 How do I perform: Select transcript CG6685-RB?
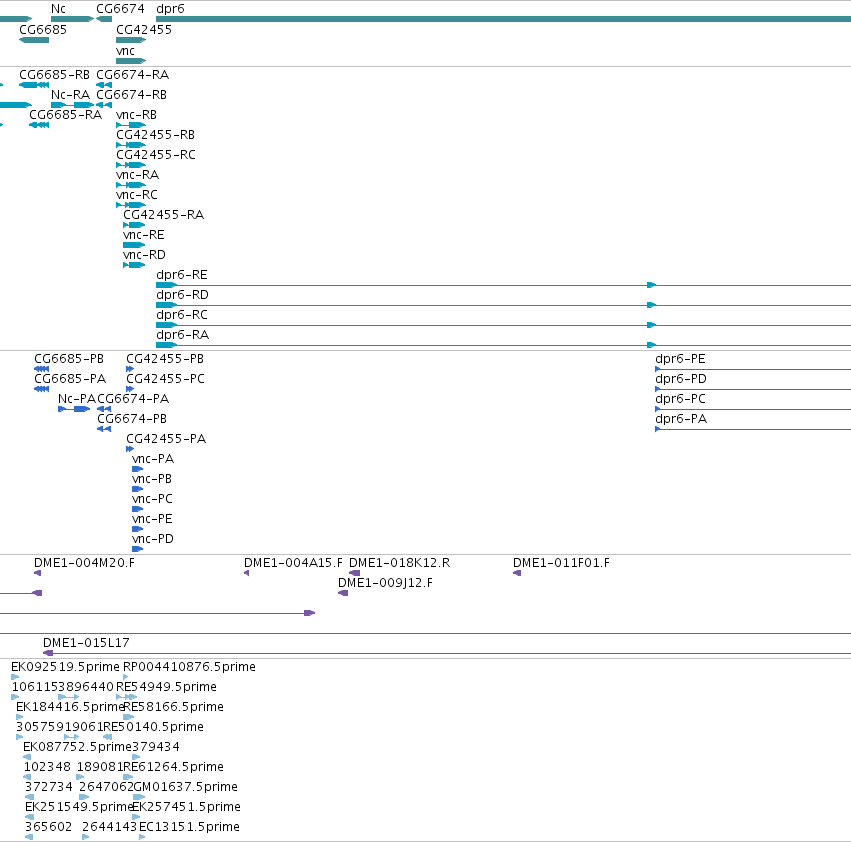coord(54,75)
